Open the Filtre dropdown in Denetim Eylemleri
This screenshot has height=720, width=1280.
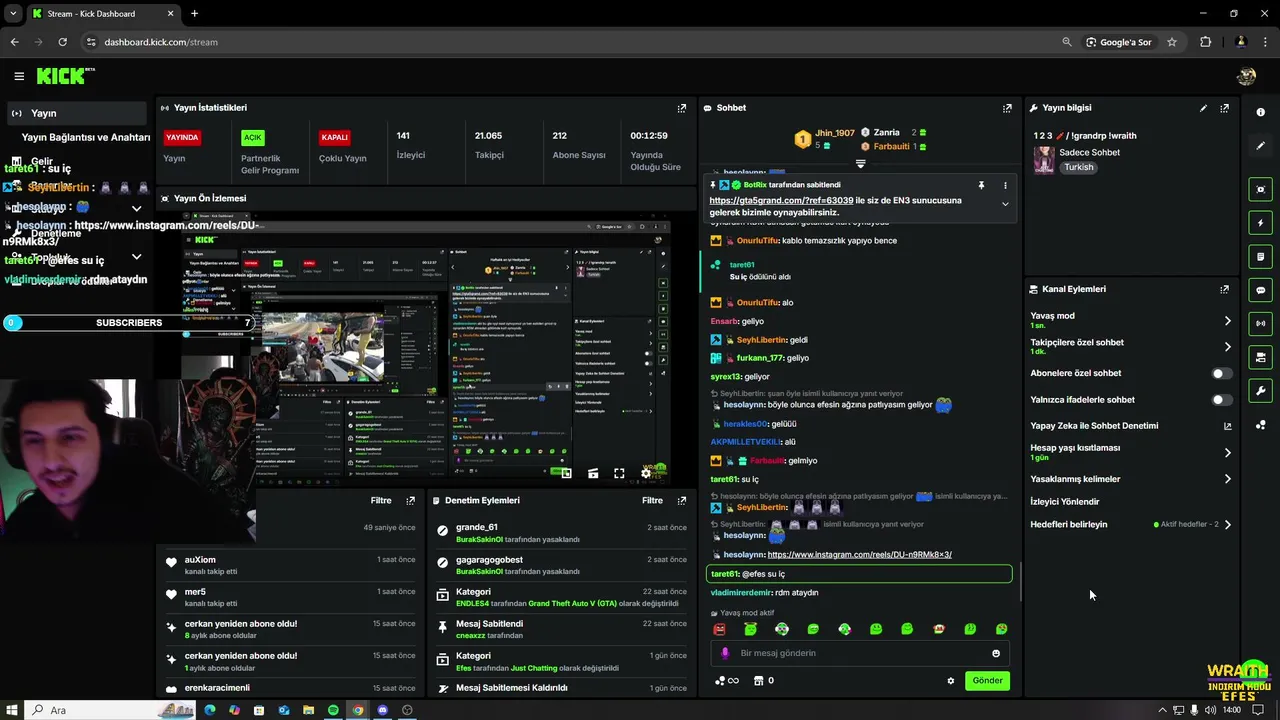click(652, 500)
